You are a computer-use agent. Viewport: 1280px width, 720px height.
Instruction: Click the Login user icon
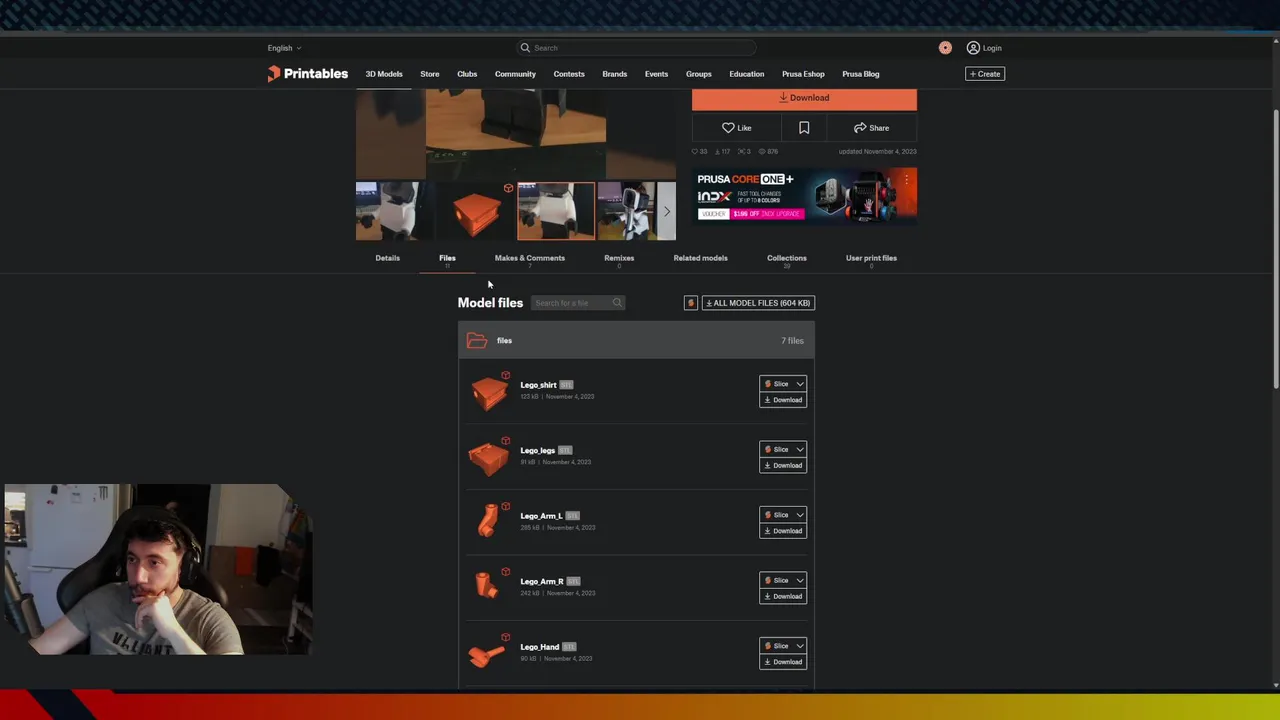973,48
